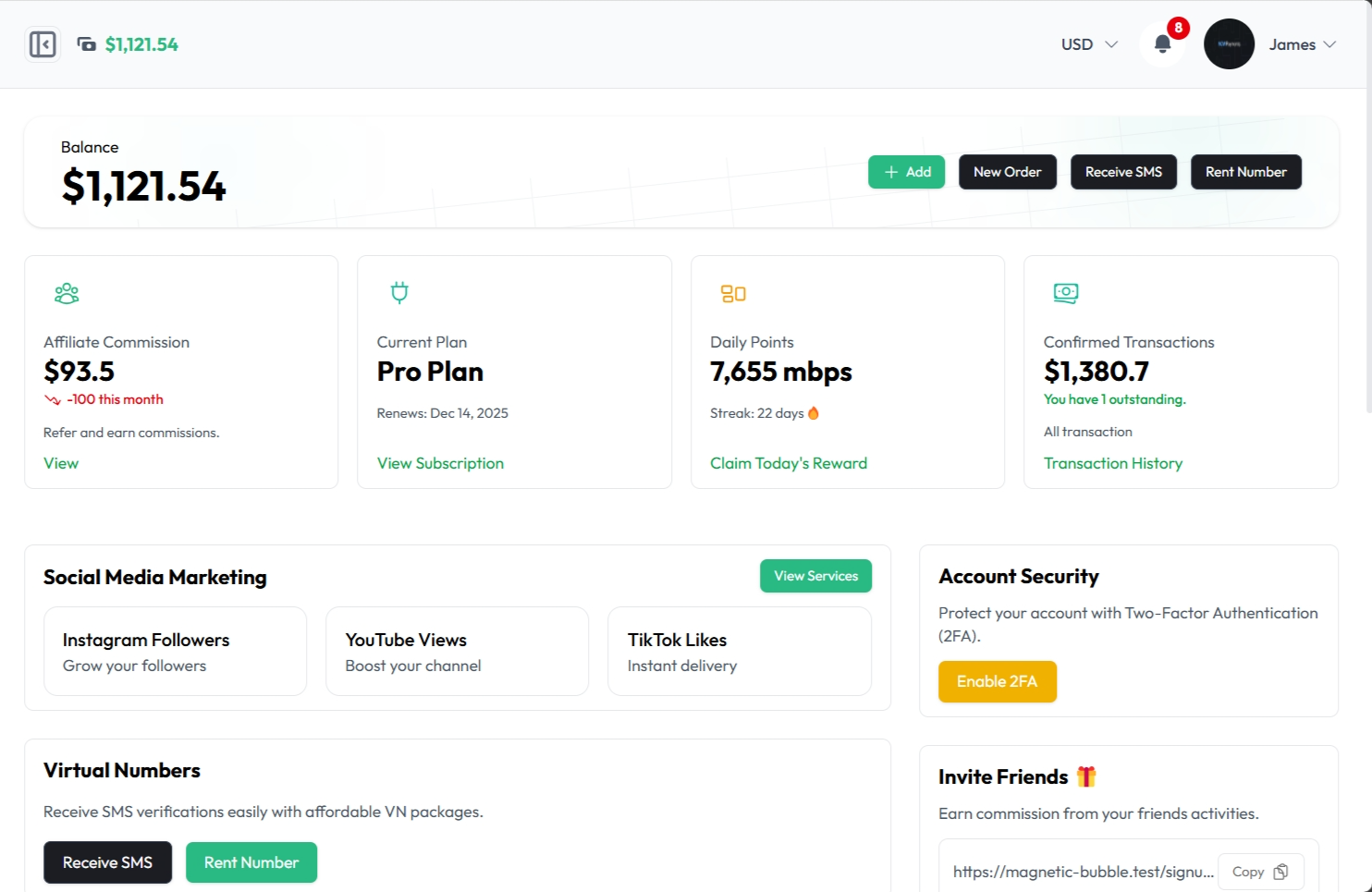
Task: Copy the invite referral link
Action: 1260,871
